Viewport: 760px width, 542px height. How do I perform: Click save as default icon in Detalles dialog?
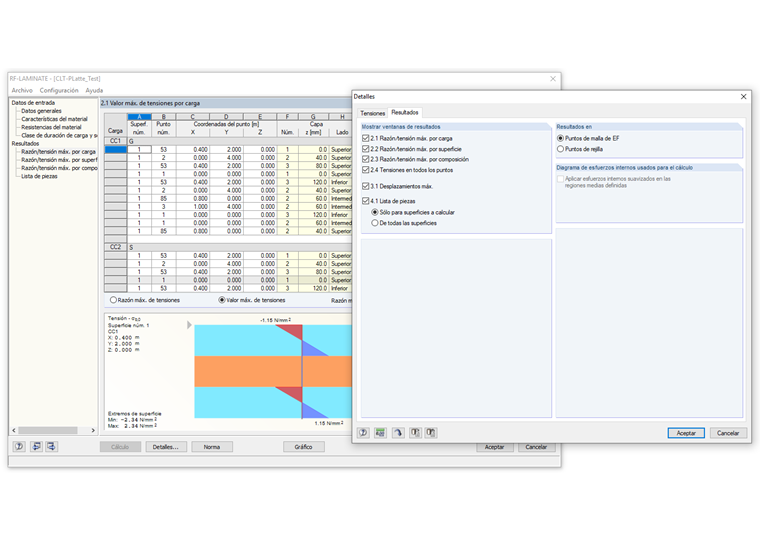pos(431,432)
